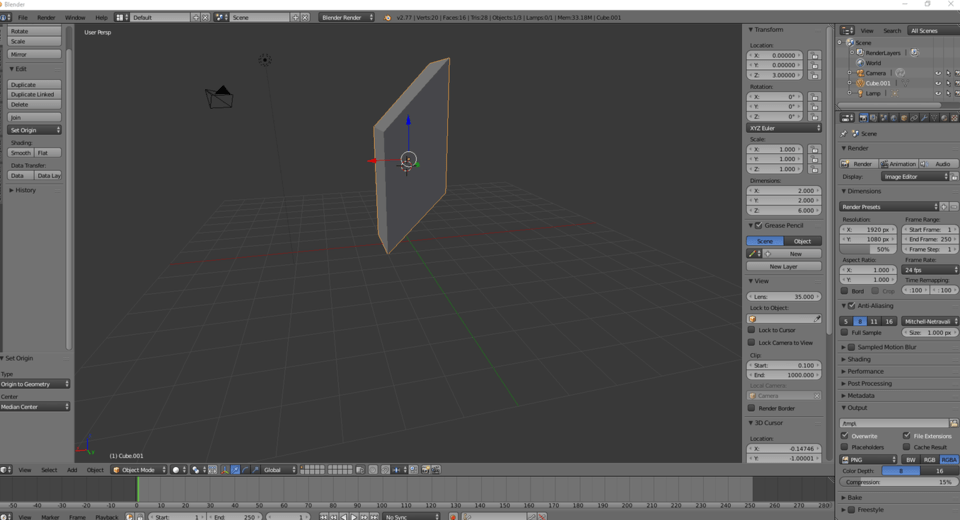Click the play animation button in timeline
The image size is (960, 520).
tap(353, 517)
